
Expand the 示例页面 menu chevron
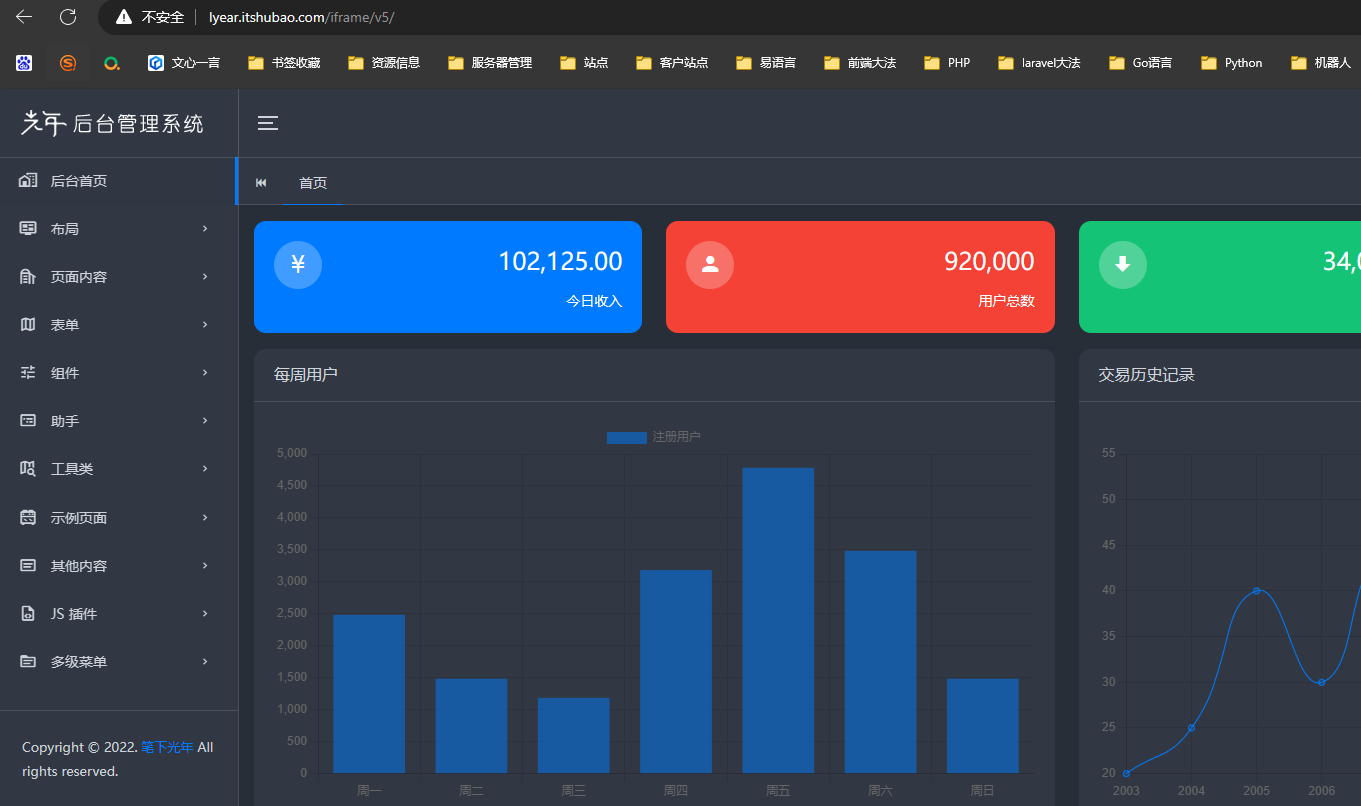pyautogui.click(x=205, y=517)
